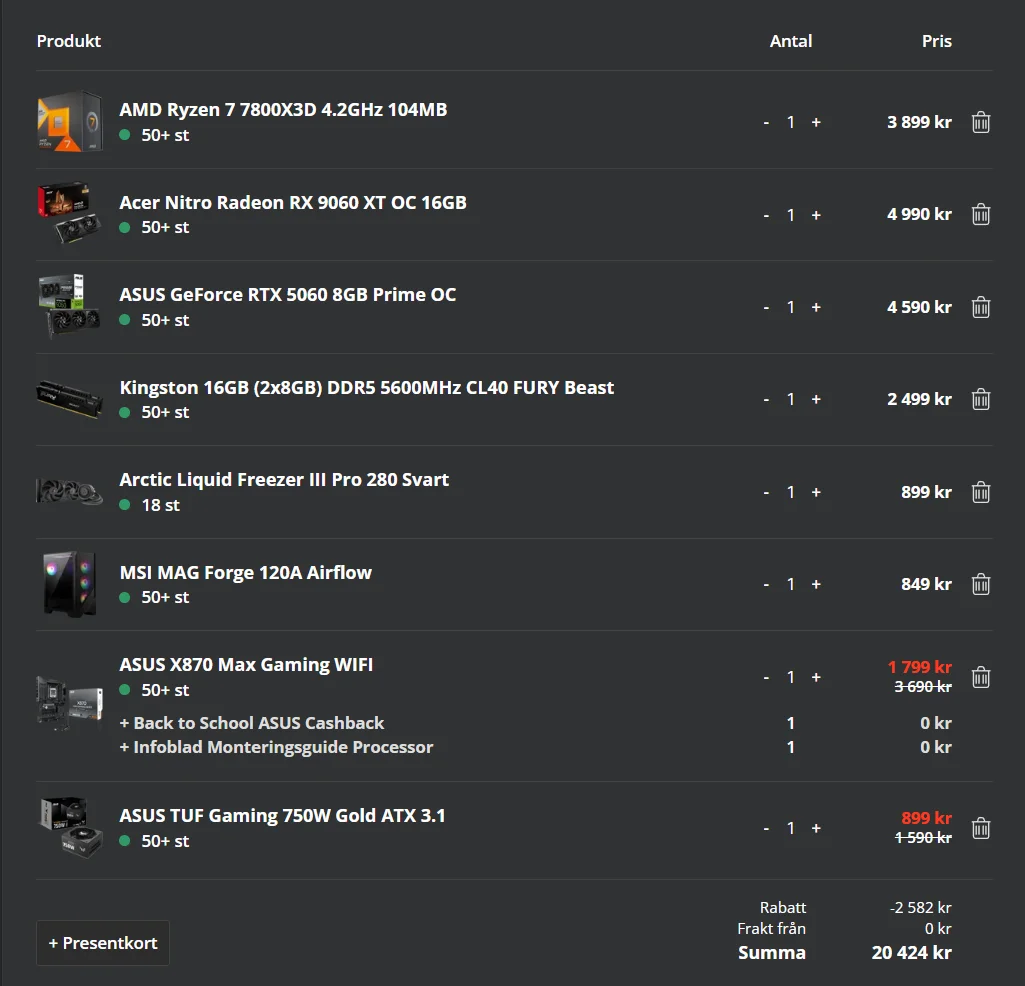Click the ASUS X870 motherboard thumbnail
This screenshot has height=986, width=1025.
pyautogui.click(x=70, y=704)
